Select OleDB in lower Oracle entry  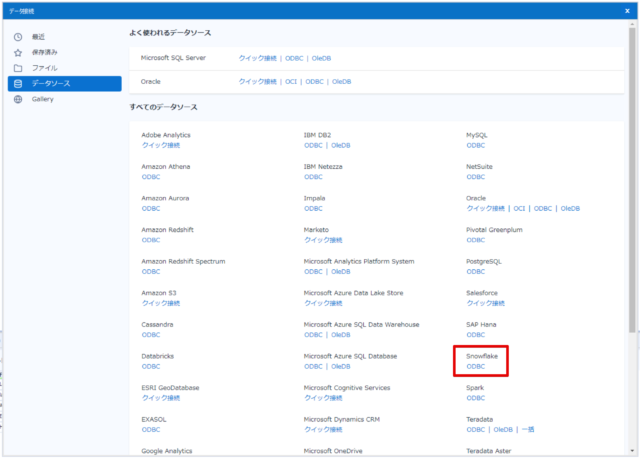click(x=570, y=209)
